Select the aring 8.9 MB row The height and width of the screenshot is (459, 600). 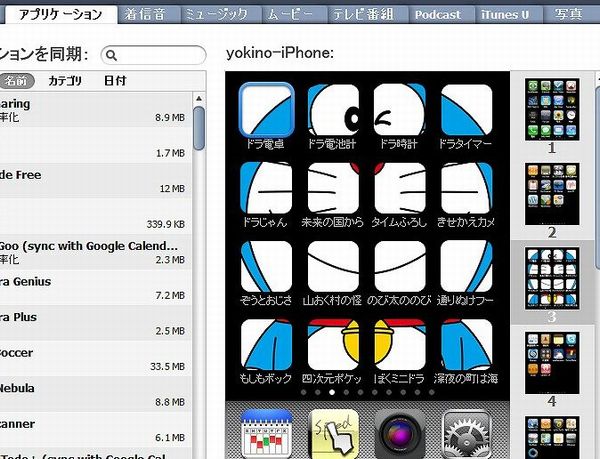[x=96, y=110]
